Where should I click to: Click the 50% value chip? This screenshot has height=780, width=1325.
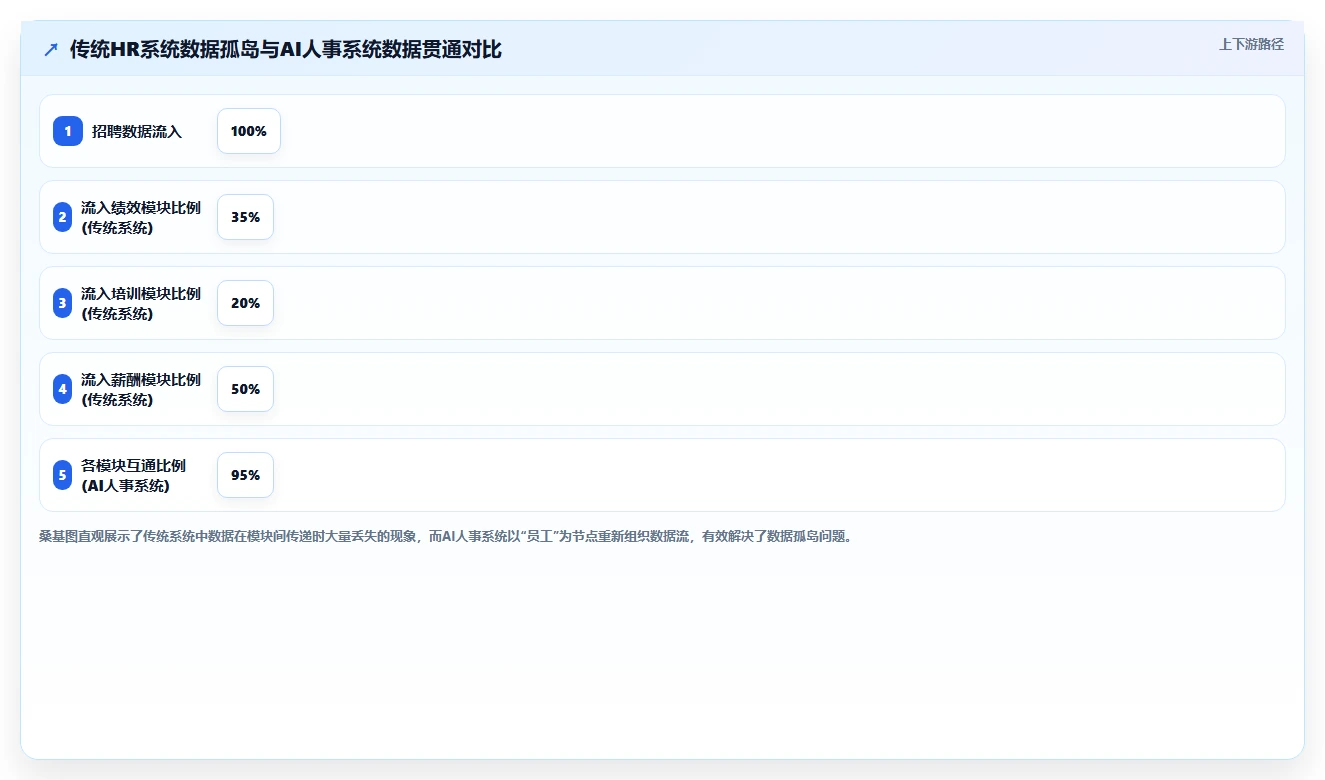click(245, 389)
